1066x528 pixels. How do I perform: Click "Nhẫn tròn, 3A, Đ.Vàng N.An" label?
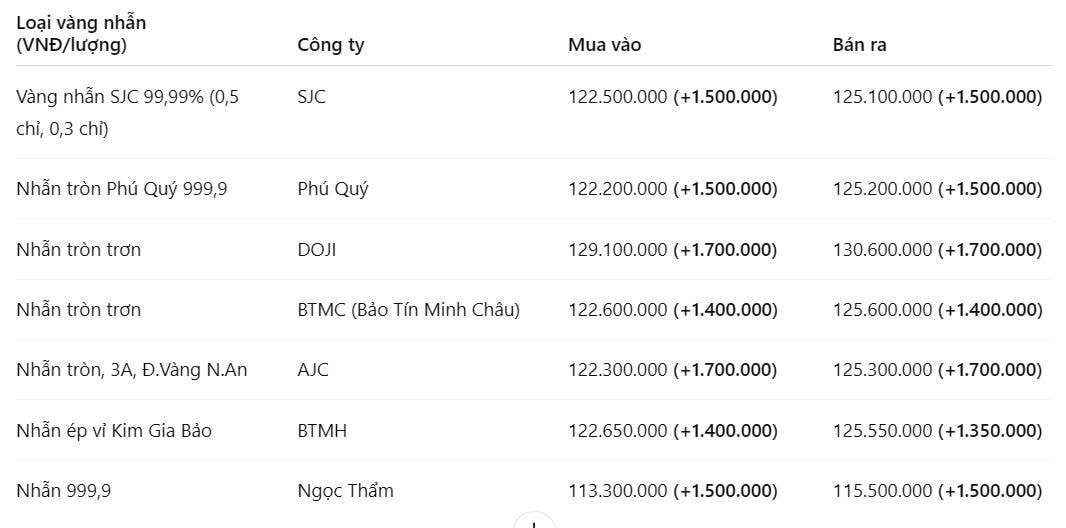(132, 370)
